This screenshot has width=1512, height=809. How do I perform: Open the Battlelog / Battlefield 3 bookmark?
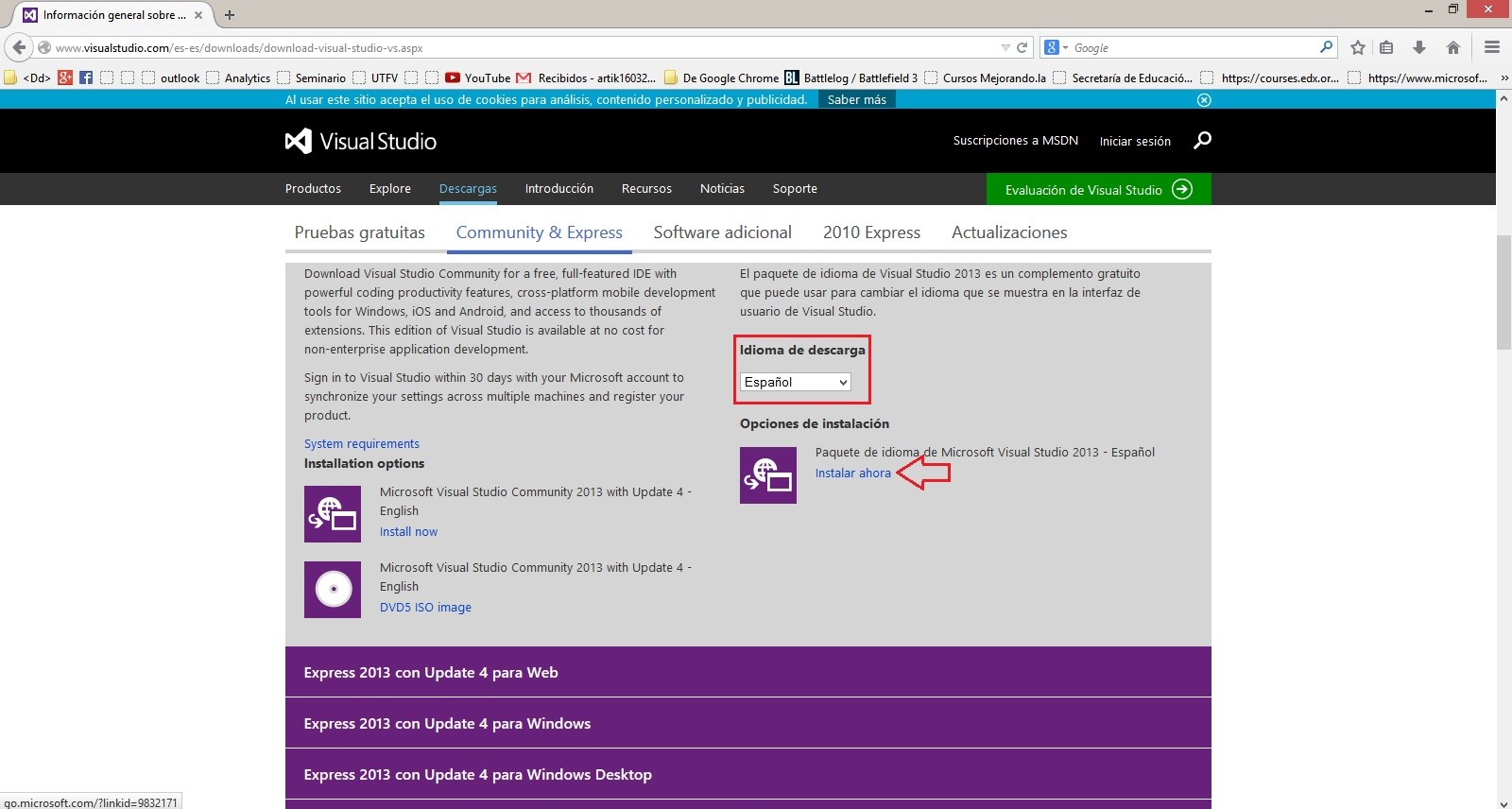pos(850,77)
